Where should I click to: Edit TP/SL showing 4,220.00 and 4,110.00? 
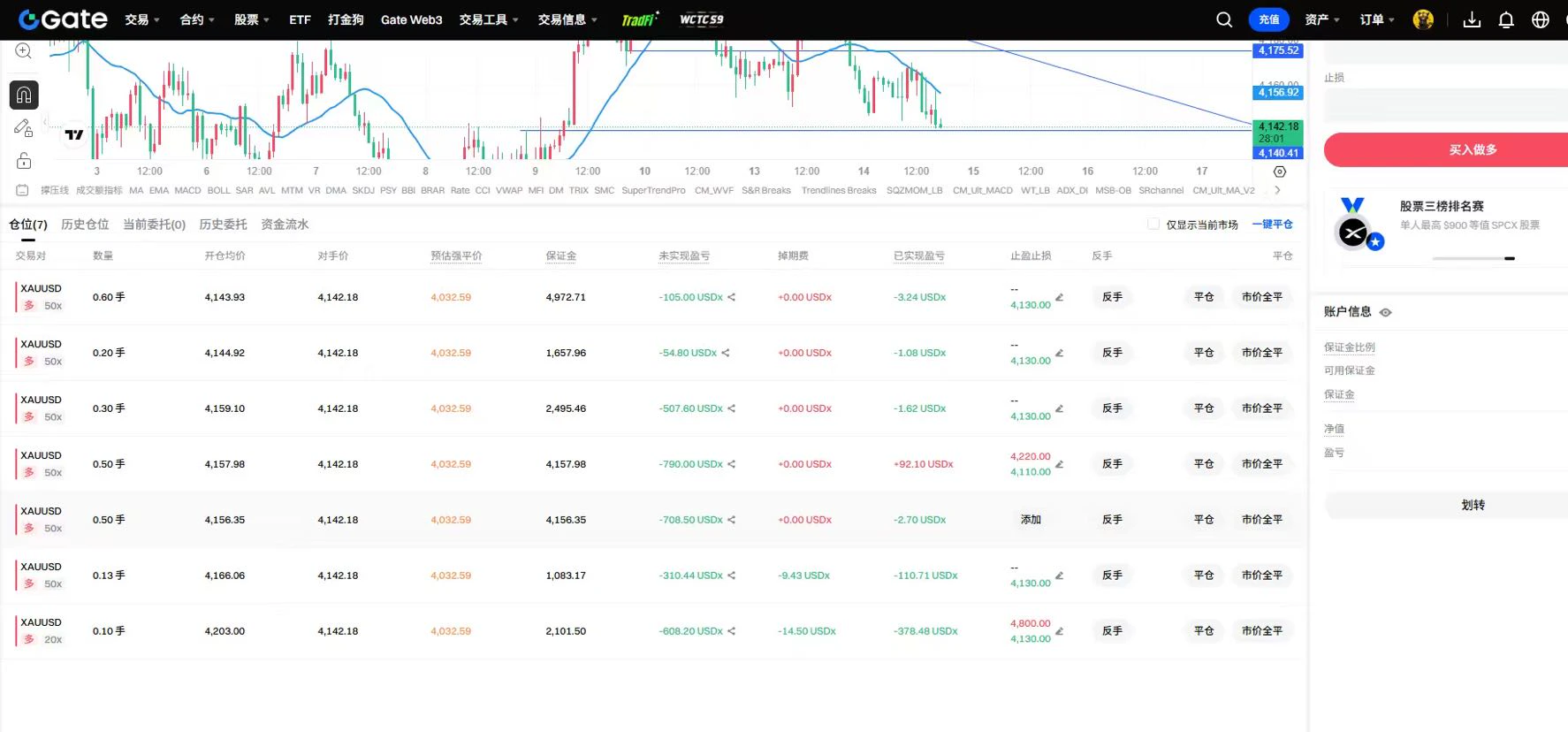pos(1059,464)
